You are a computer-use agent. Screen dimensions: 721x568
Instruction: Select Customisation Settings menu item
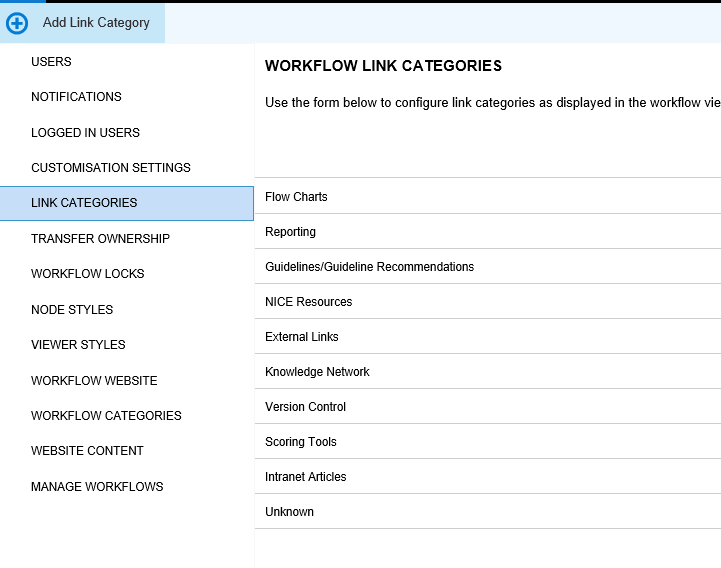pyautogui.click(x=110, y=168)
